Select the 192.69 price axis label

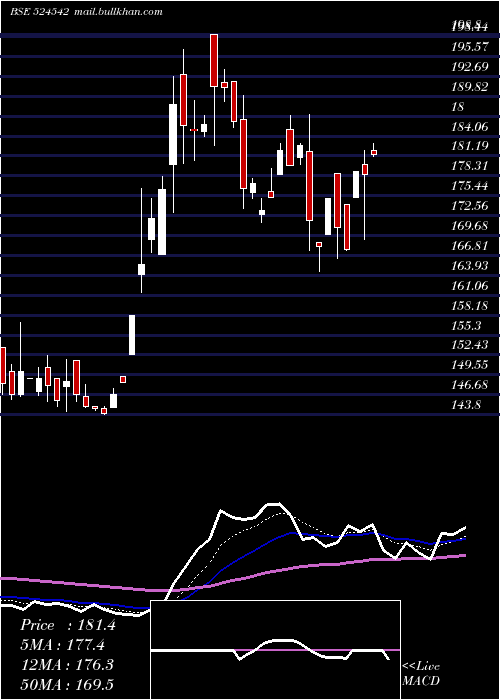click(x=470, y=67)
